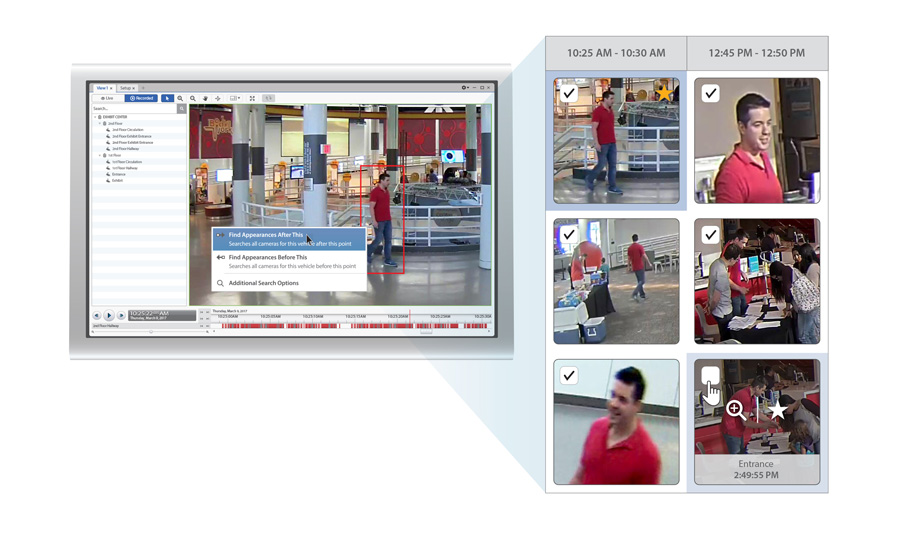Click the full screen expand icon
The image size is (920, 533).
coord(252,98)
